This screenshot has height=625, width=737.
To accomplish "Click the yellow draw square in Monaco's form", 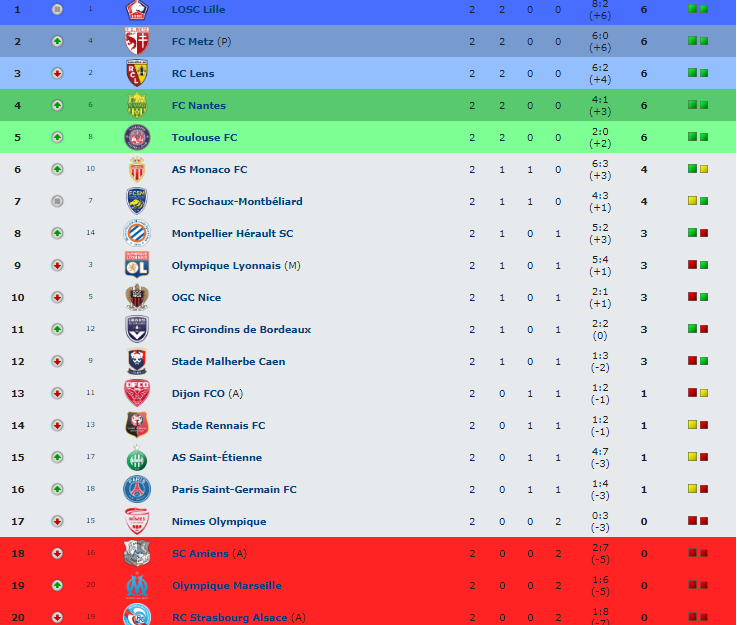I will pos(704,169).
